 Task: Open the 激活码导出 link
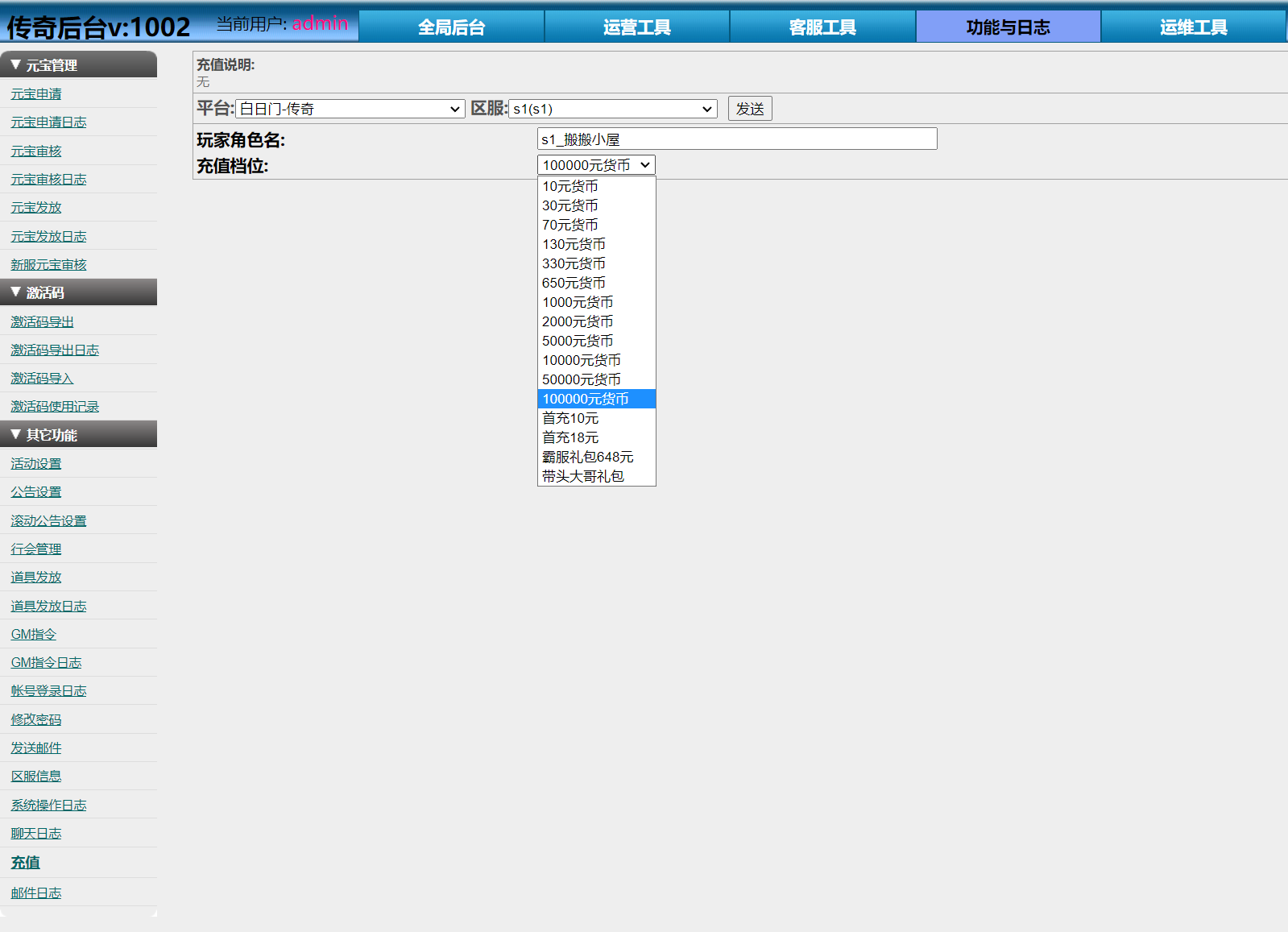pos(42,322)
